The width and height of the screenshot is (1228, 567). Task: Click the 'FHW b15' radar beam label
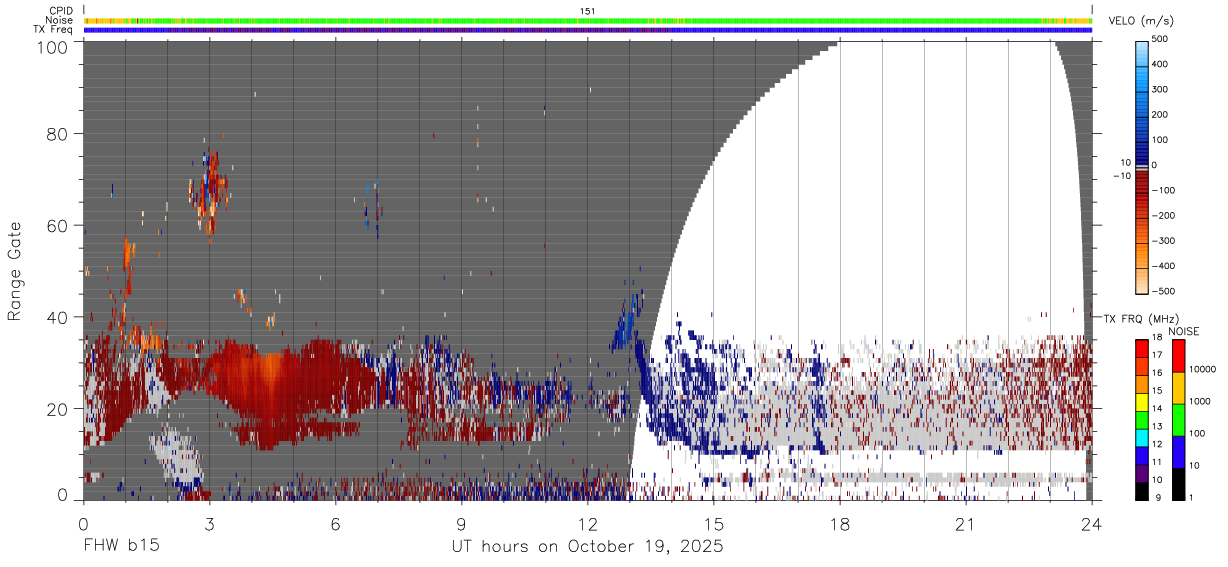(x=121, y=547)
